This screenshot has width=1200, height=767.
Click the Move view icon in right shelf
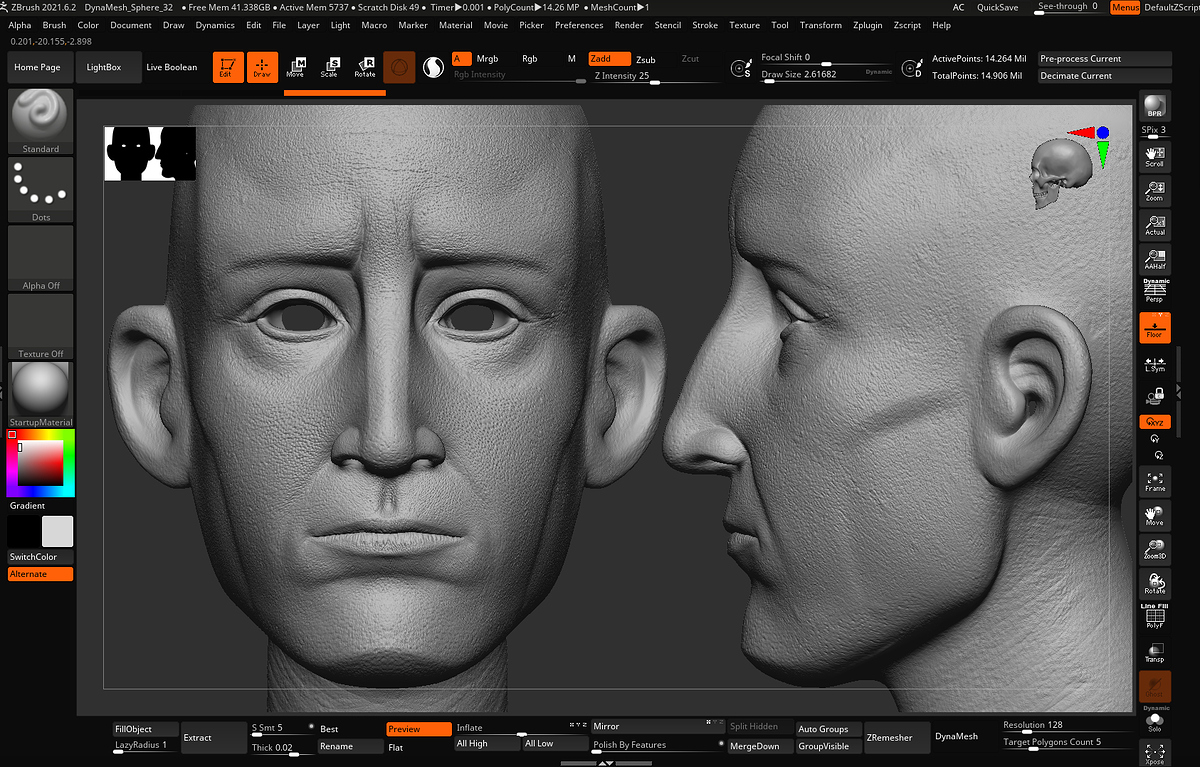click(1155, 515)
